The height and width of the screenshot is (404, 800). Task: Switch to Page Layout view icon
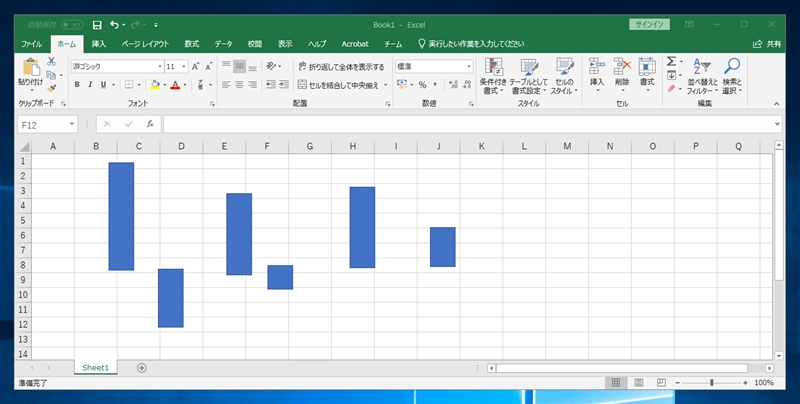[638, 383]
